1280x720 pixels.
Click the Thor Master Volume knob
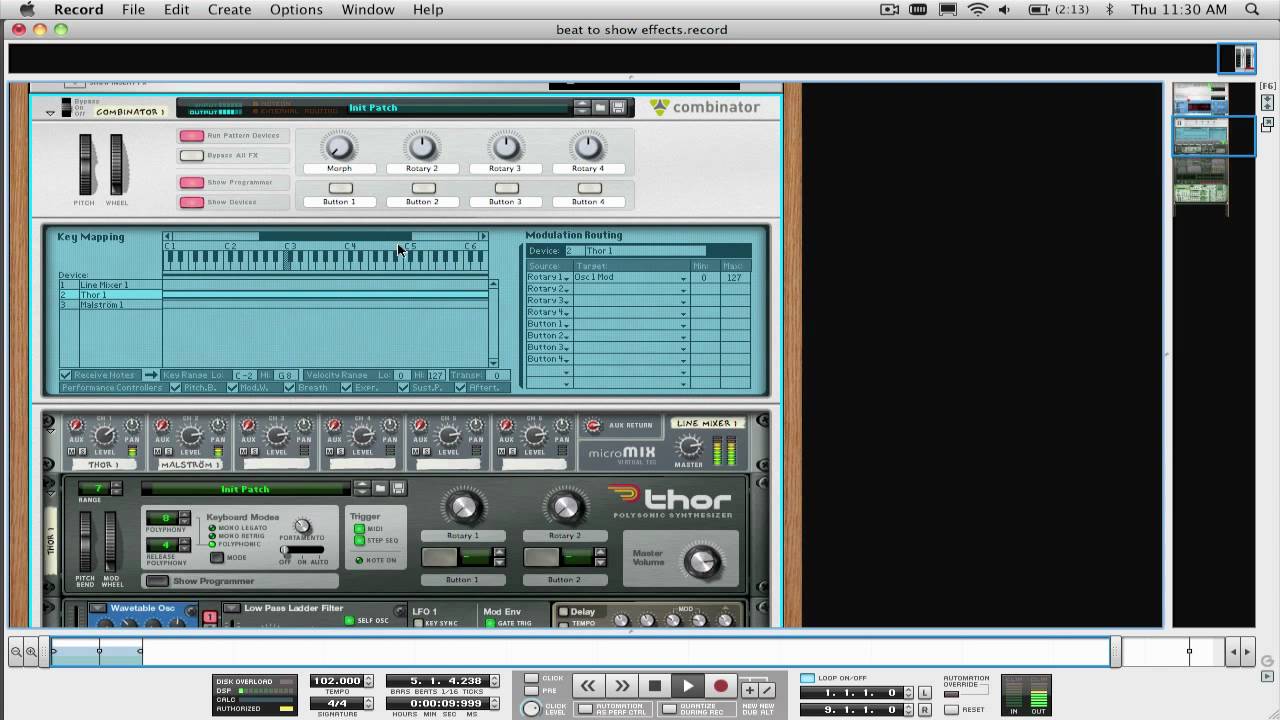(703, 561)
